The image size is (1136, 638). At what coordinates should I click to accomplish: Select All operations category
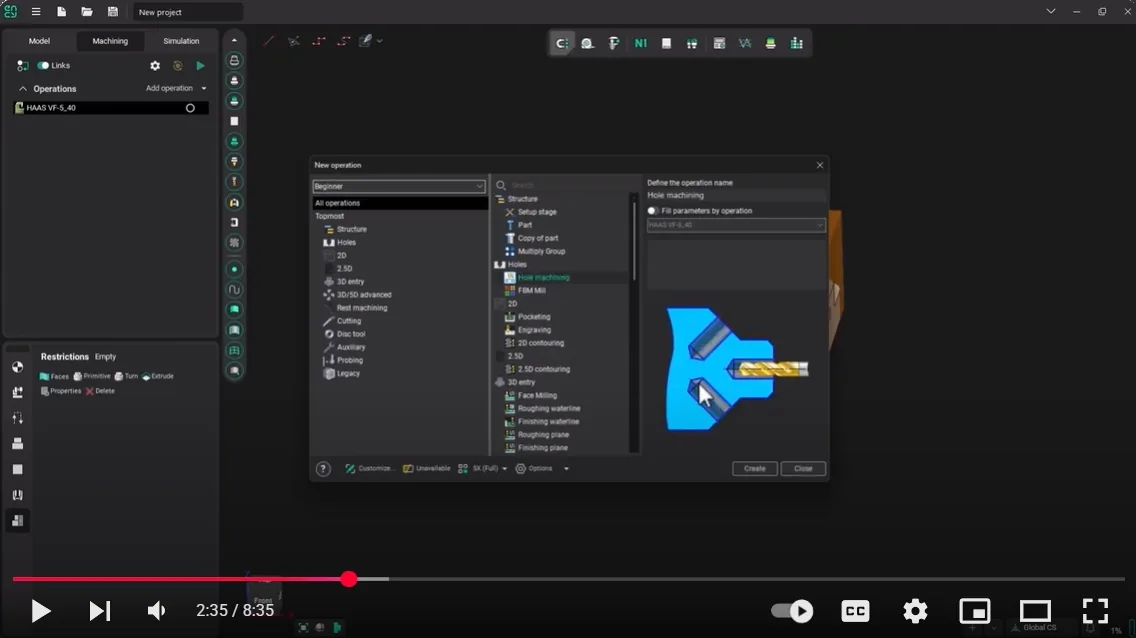401,203
